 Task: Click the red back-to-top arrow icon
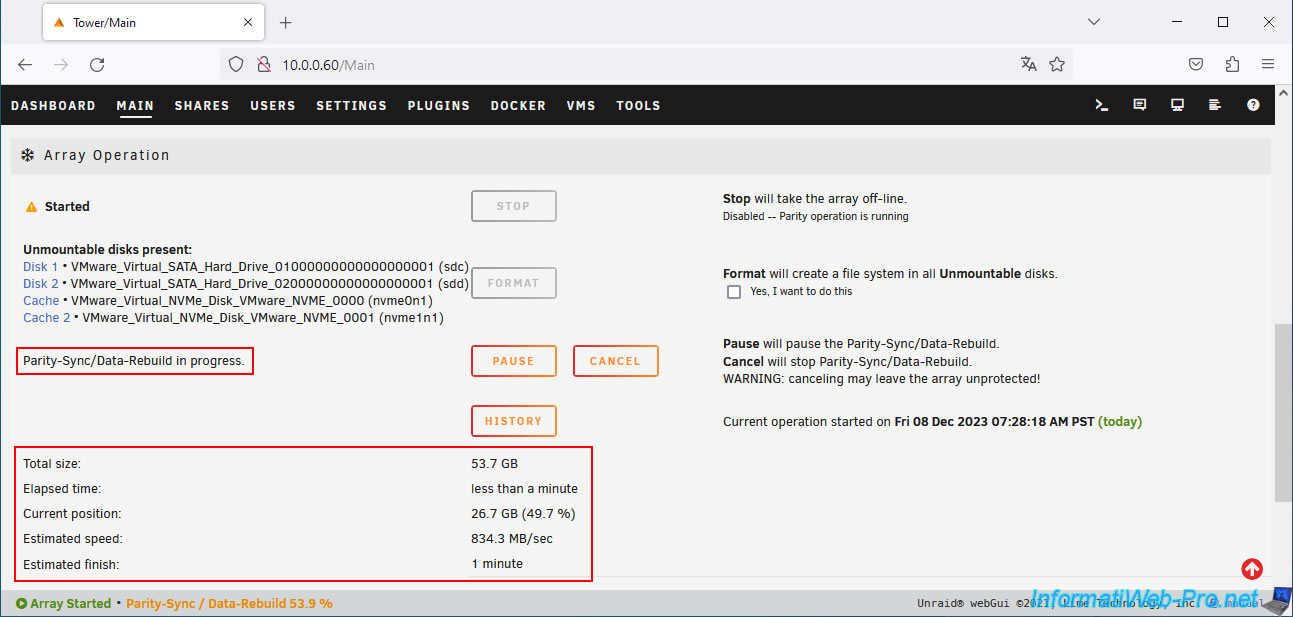coord(1252,569)
